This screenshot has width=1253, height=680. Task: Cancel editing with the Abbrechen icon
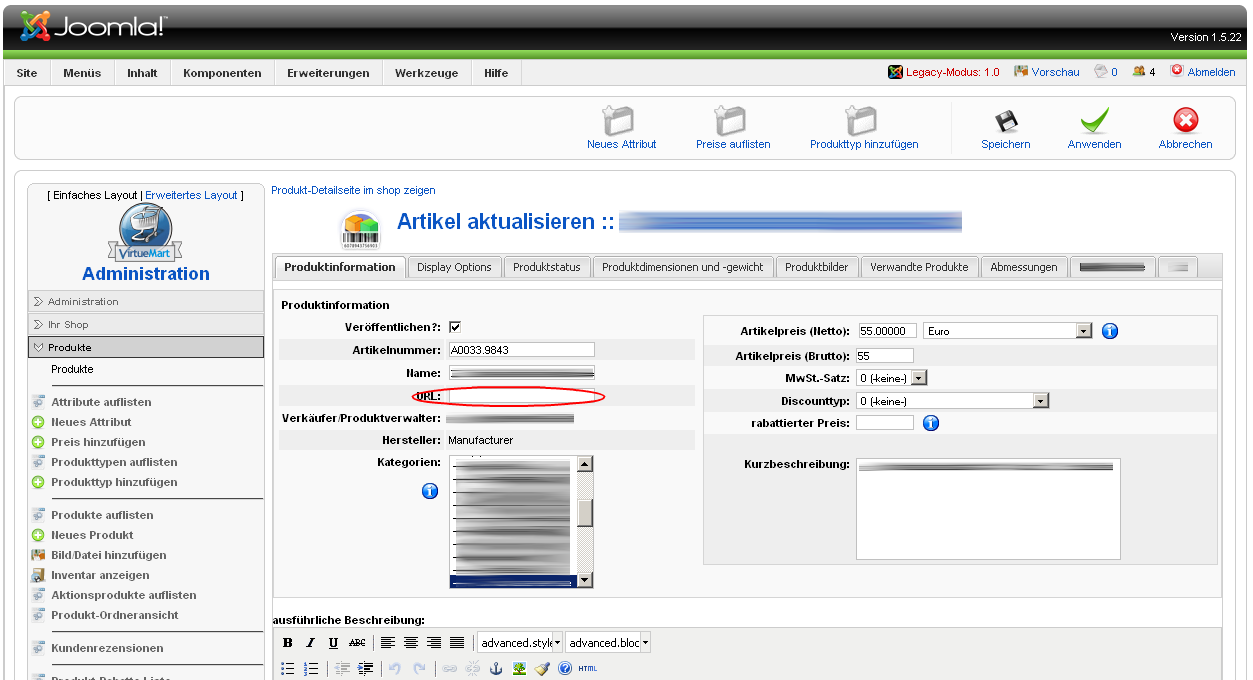1185,120
